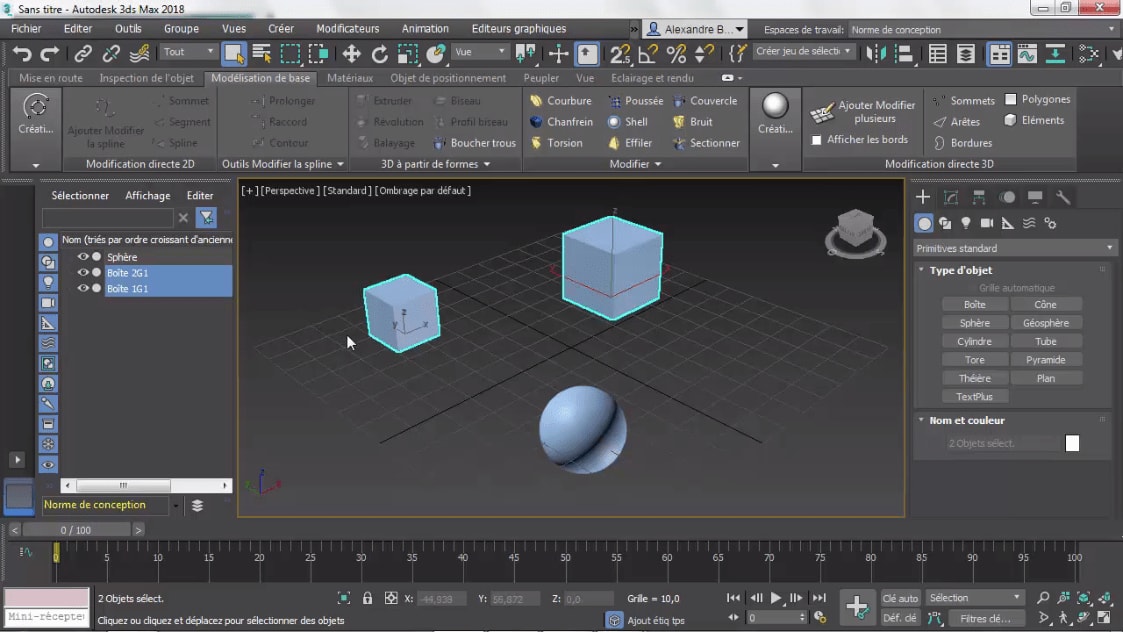Toggle Sommets sub-object mode
The image size is (1123, 632).
(x=964, y=101)
